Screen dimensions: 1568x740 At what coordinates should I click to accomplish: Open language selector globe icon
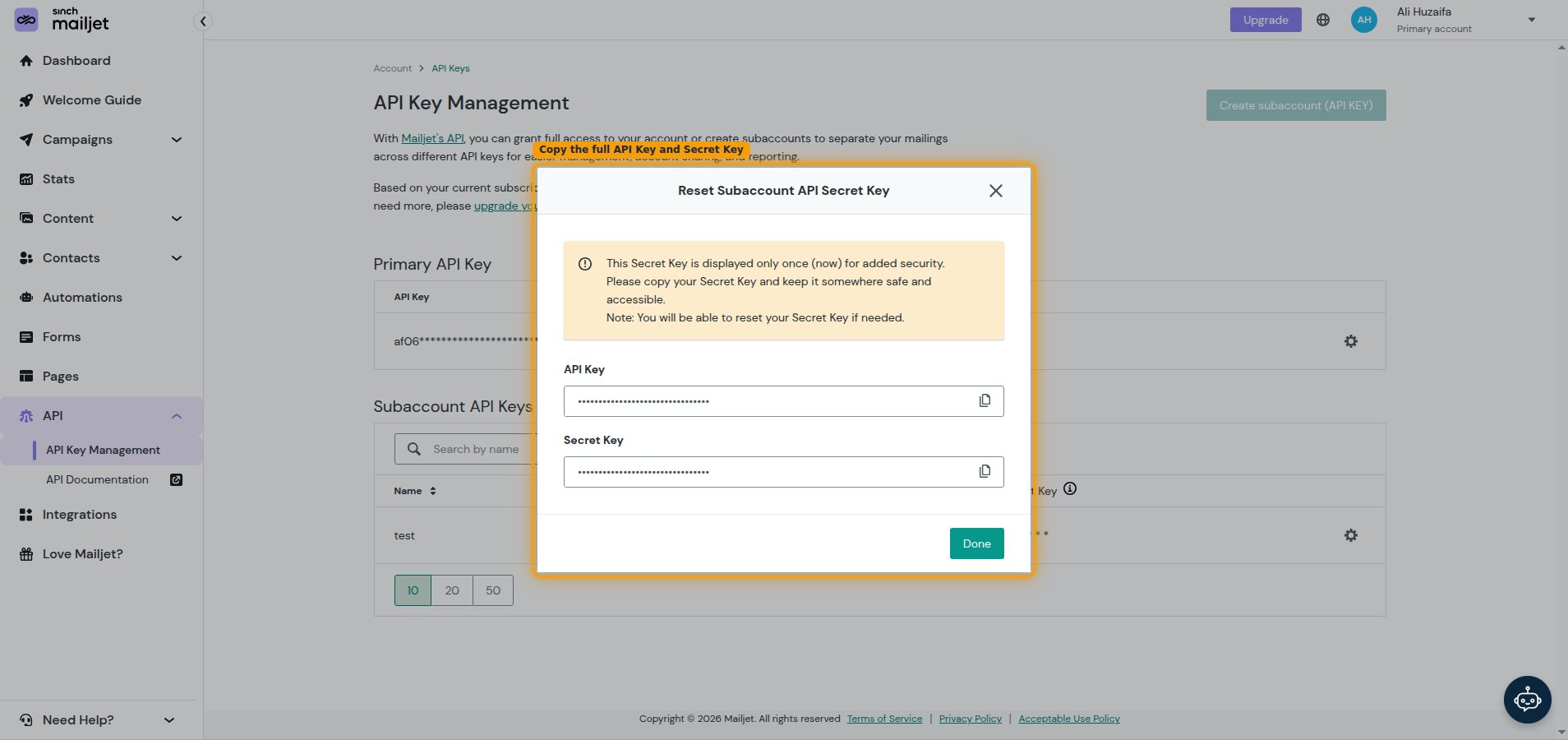(x=1322, y=20)
